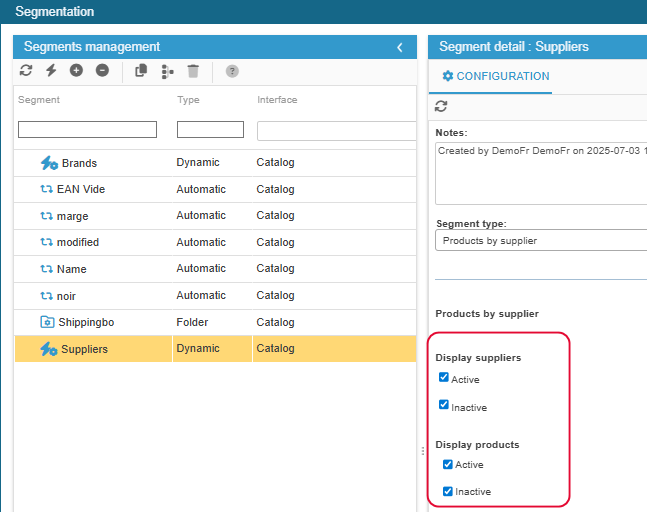
Task: Click the tree structure toolbar icon
Action: tap(167, 71)
